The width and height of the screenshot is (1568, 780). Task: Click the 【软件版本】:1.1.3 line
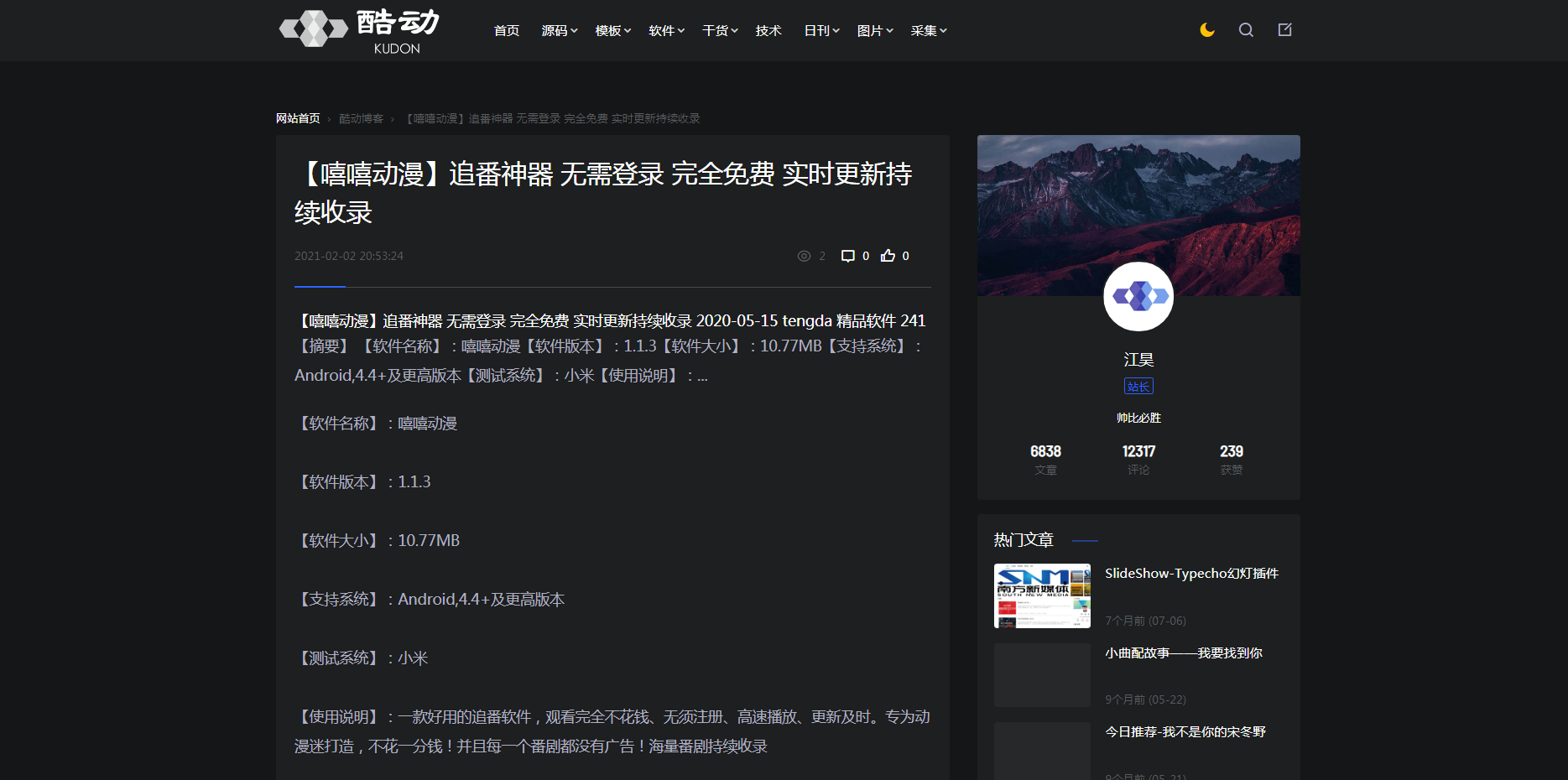[x=362, y=482]
